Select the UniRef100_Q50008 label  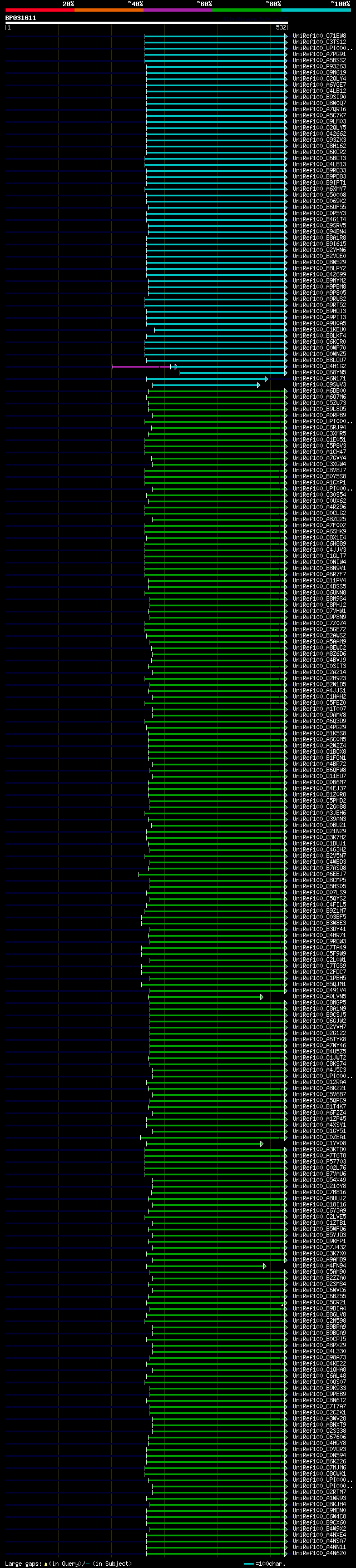[319, 195]
